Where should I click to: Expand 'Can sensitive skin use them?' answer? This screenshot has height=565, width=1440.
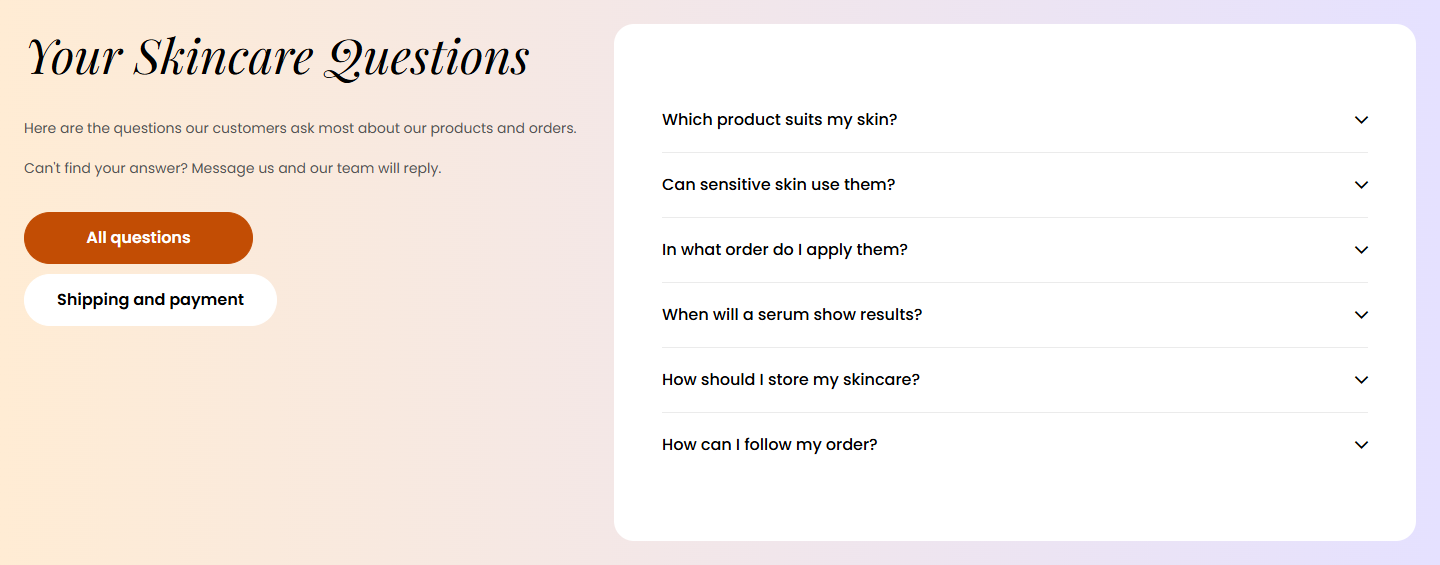1015,185
